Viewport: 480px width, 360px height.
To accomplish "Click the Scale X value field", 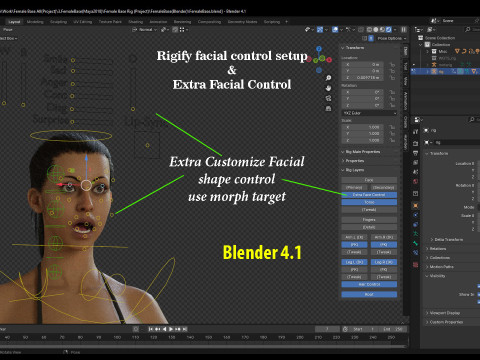I will [363, 127].
